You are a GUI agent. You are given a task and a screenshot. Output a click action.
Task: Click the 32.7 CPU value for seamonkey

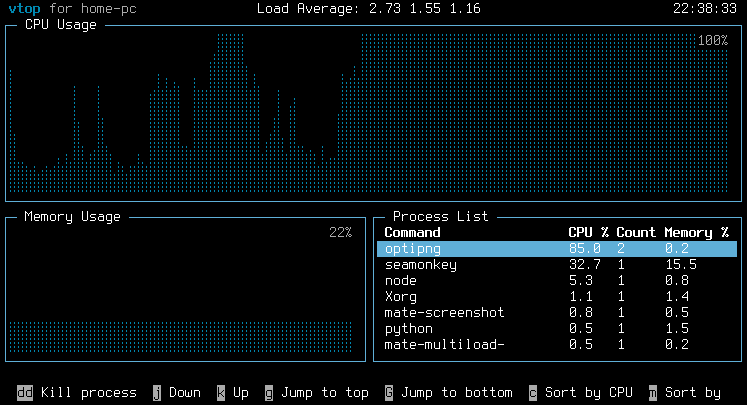[x=585, y=265]
